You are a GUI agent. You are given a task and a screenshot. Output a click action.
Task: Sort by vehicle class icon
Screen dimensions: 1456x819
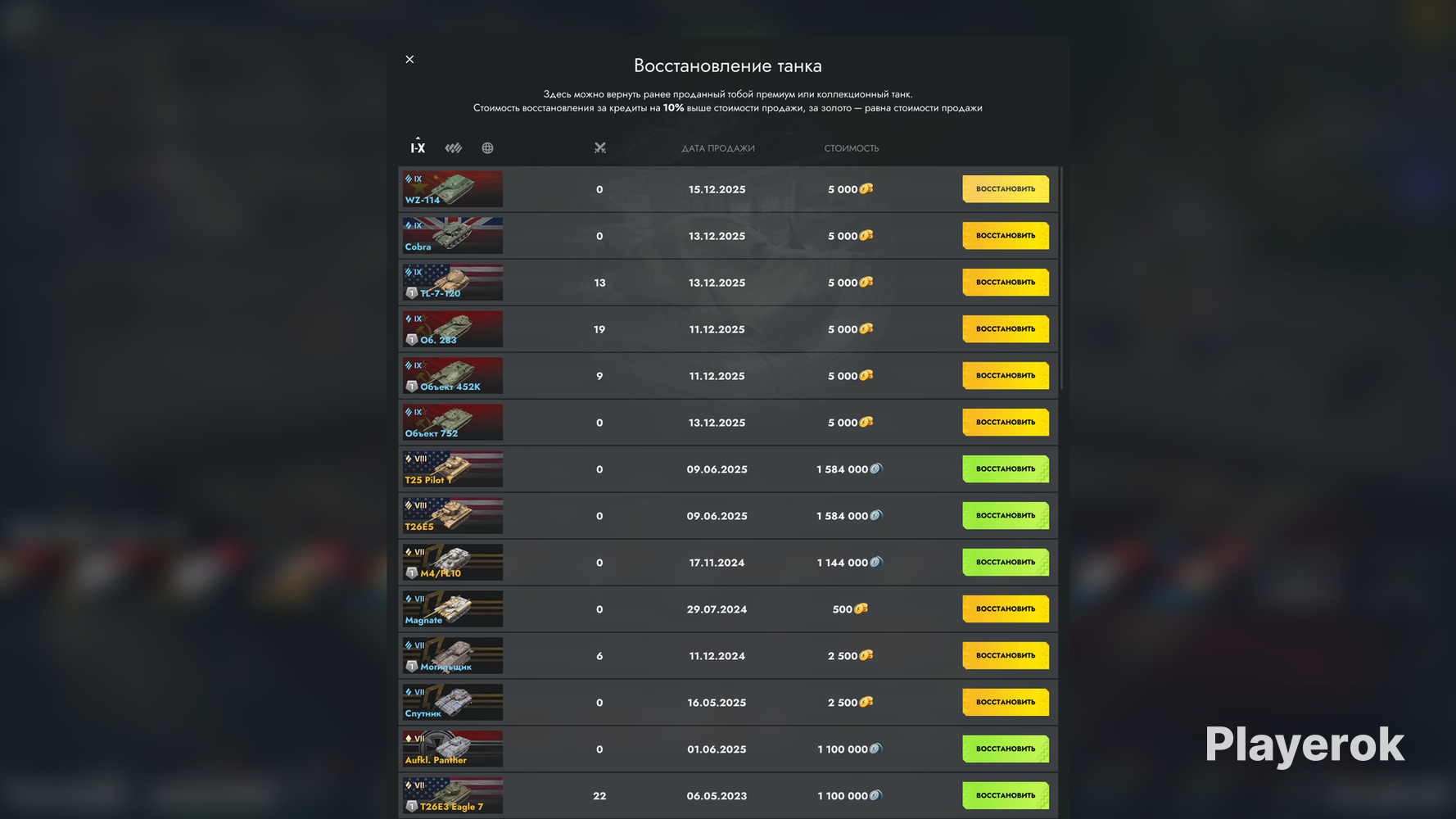[x=454, y=148]
